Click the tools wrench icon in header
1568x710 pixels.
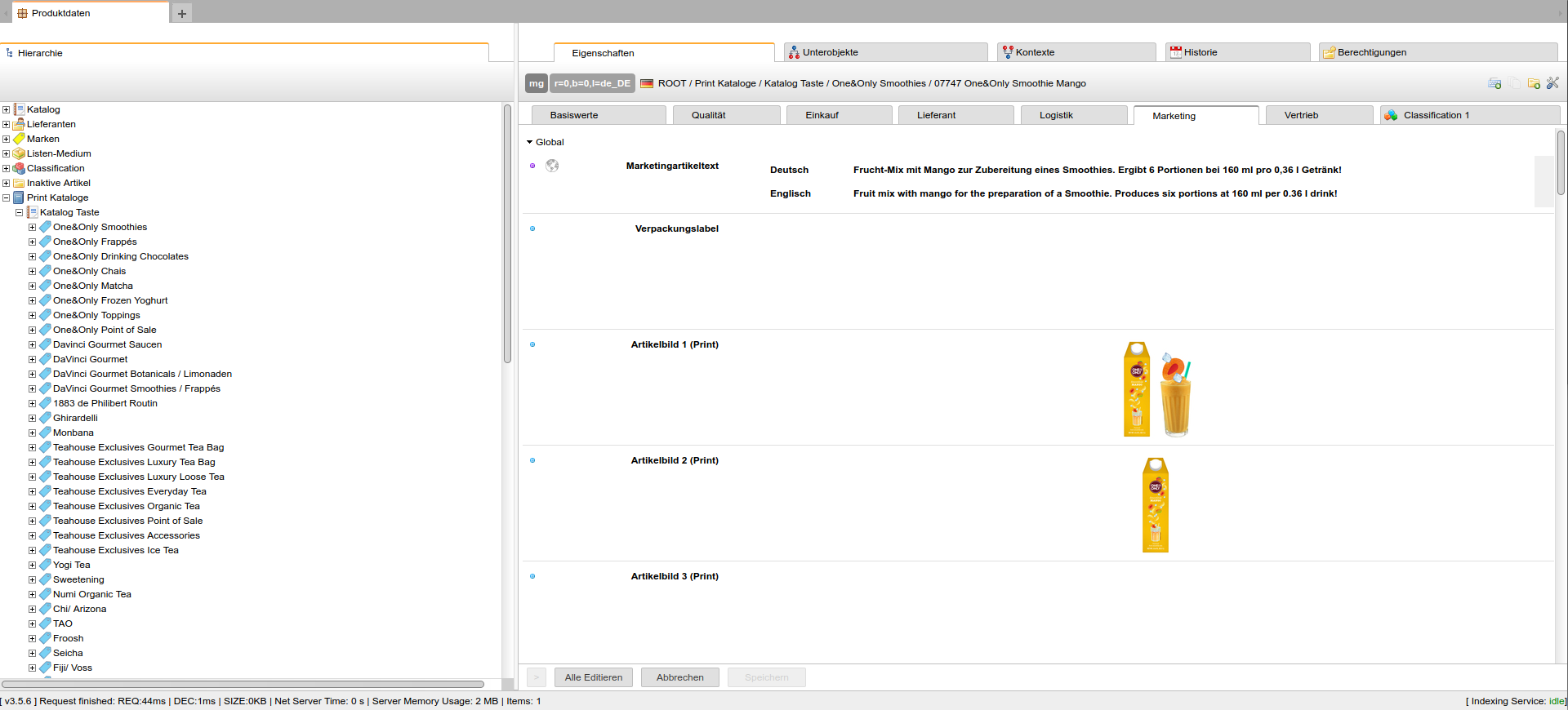[x=1552, y=83]
